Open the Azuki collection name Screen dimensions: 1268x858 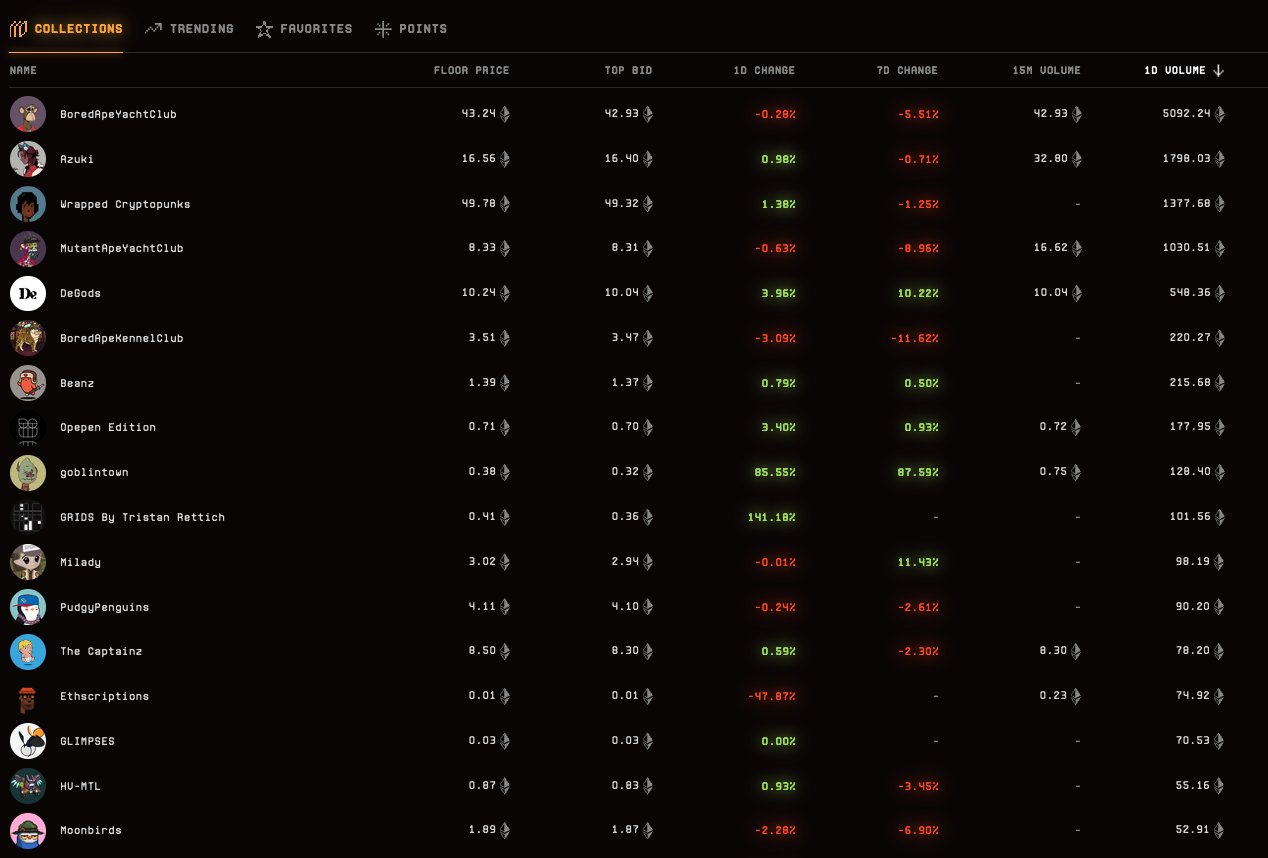point(77,159)
